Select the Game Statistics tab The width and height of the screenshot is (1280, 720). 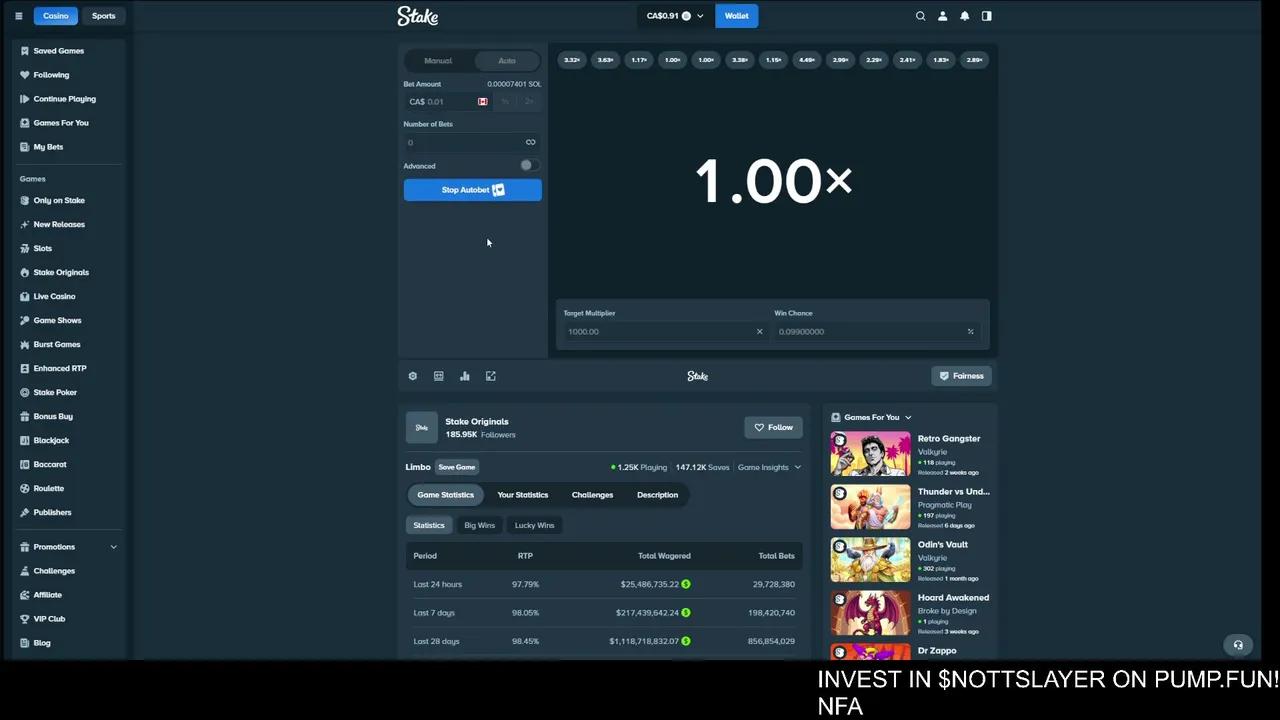point(445,495)
